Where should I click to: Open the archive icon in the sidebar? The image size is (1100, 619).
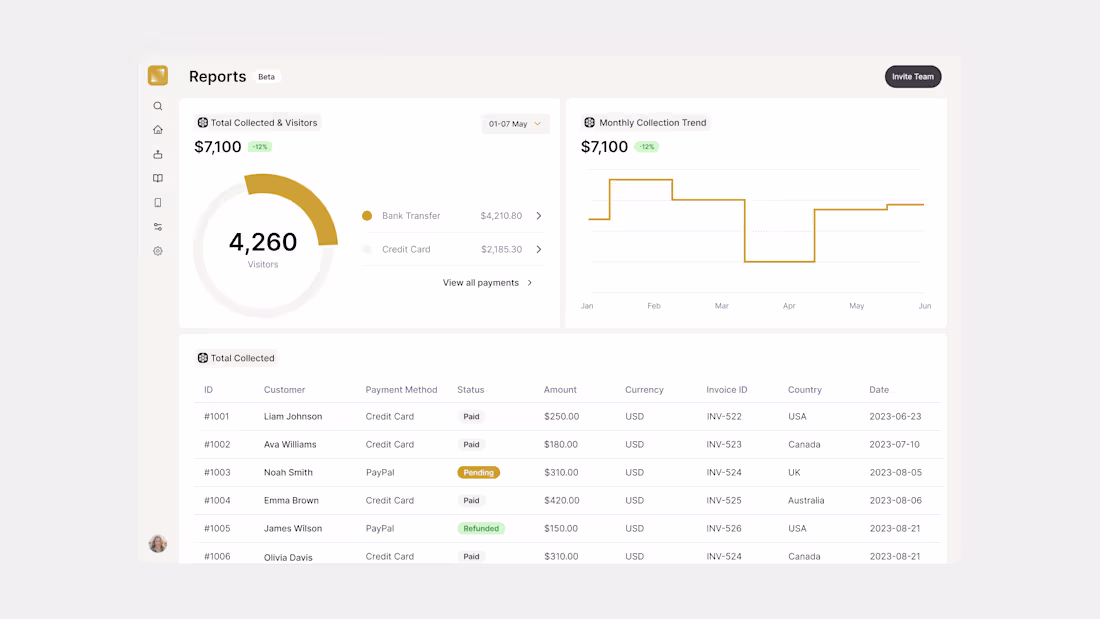157,153
